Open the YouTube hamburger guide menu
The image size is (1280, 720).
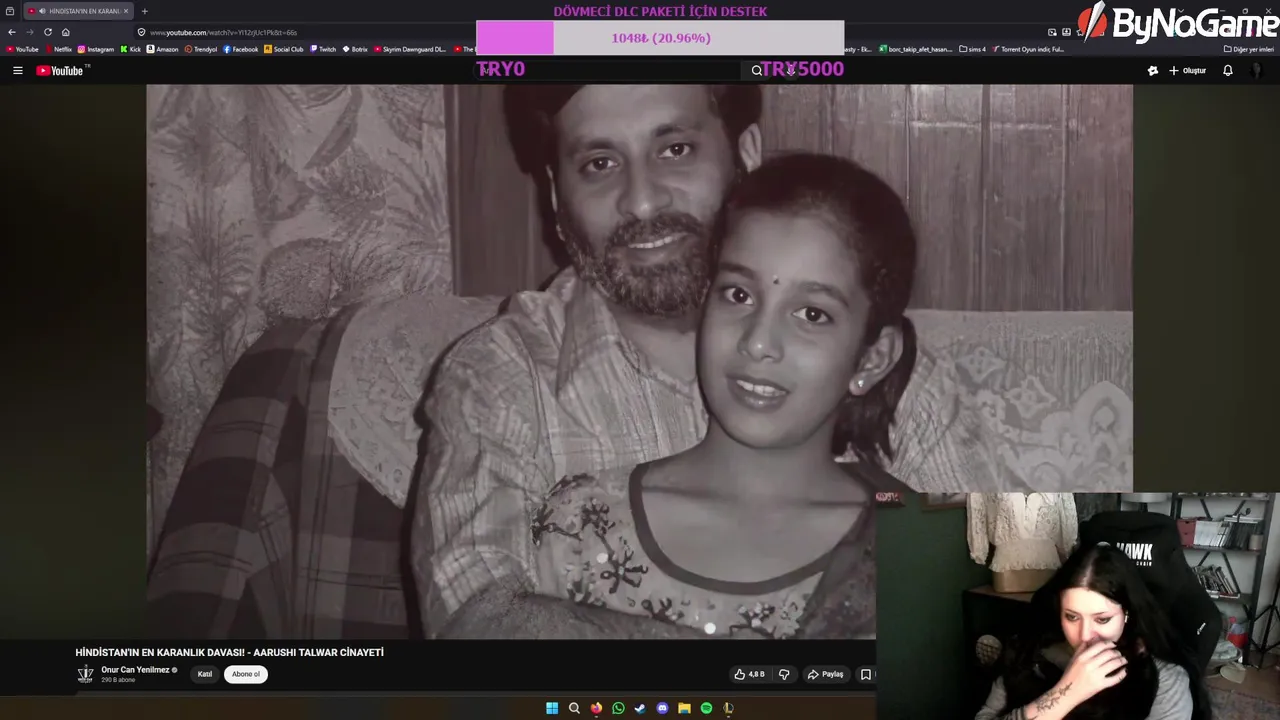(x=17, y=70)
